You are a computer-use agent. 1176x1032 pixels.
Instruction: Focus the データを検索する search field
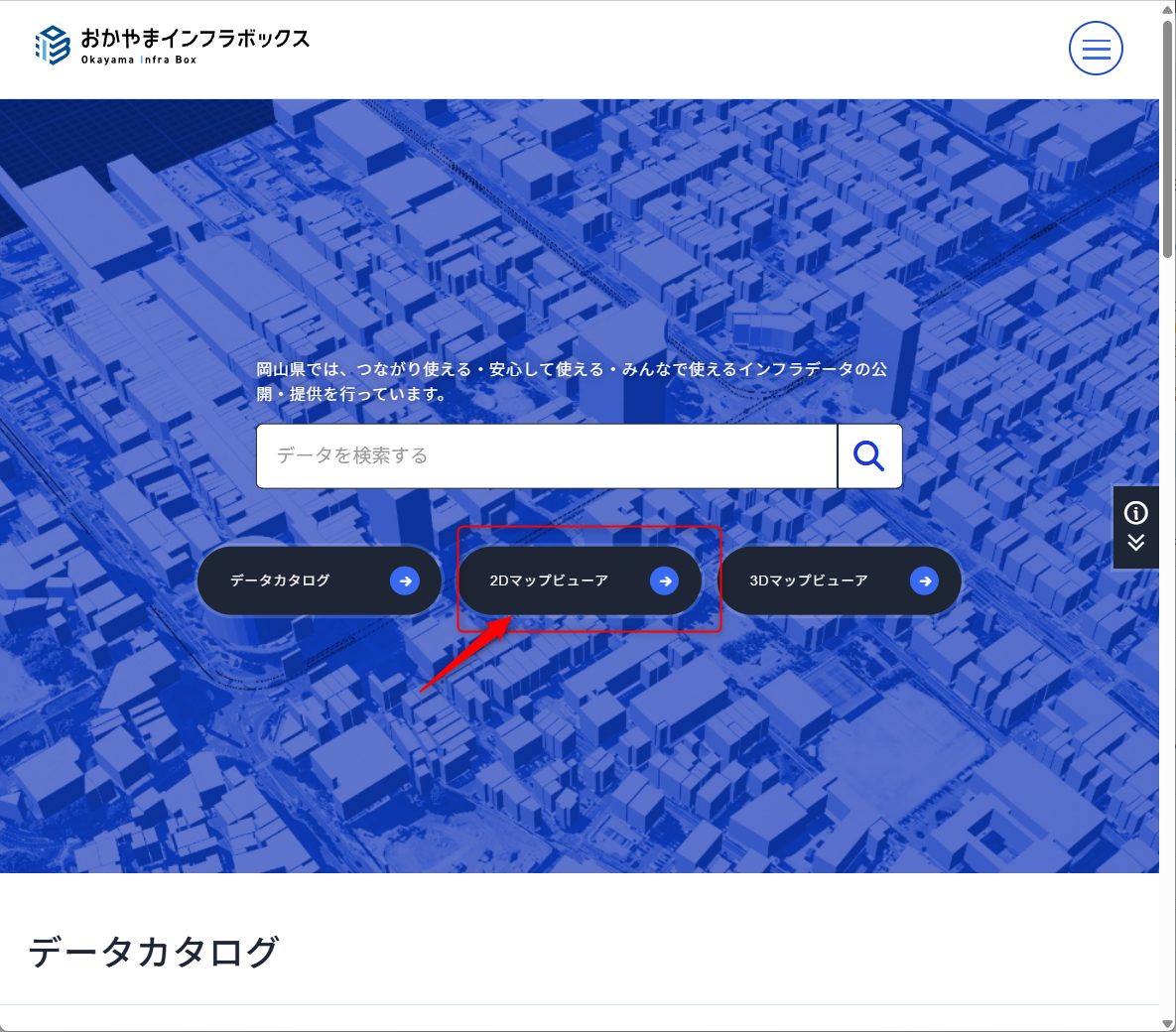pyautogui.click(x=546, y=456)
